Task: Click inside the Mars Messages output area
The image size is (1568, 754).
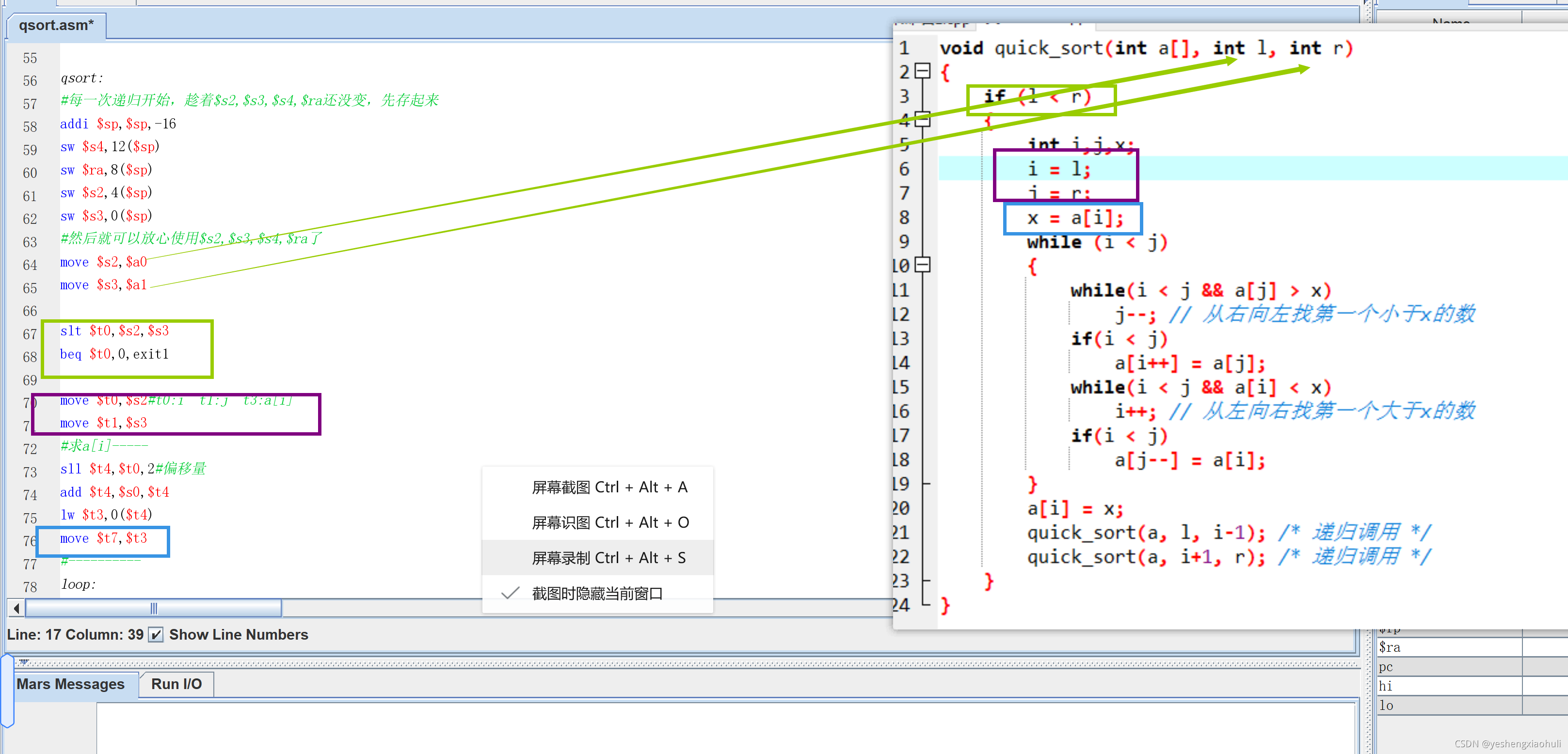Action: pyautogui.click(x=726, y=728)
